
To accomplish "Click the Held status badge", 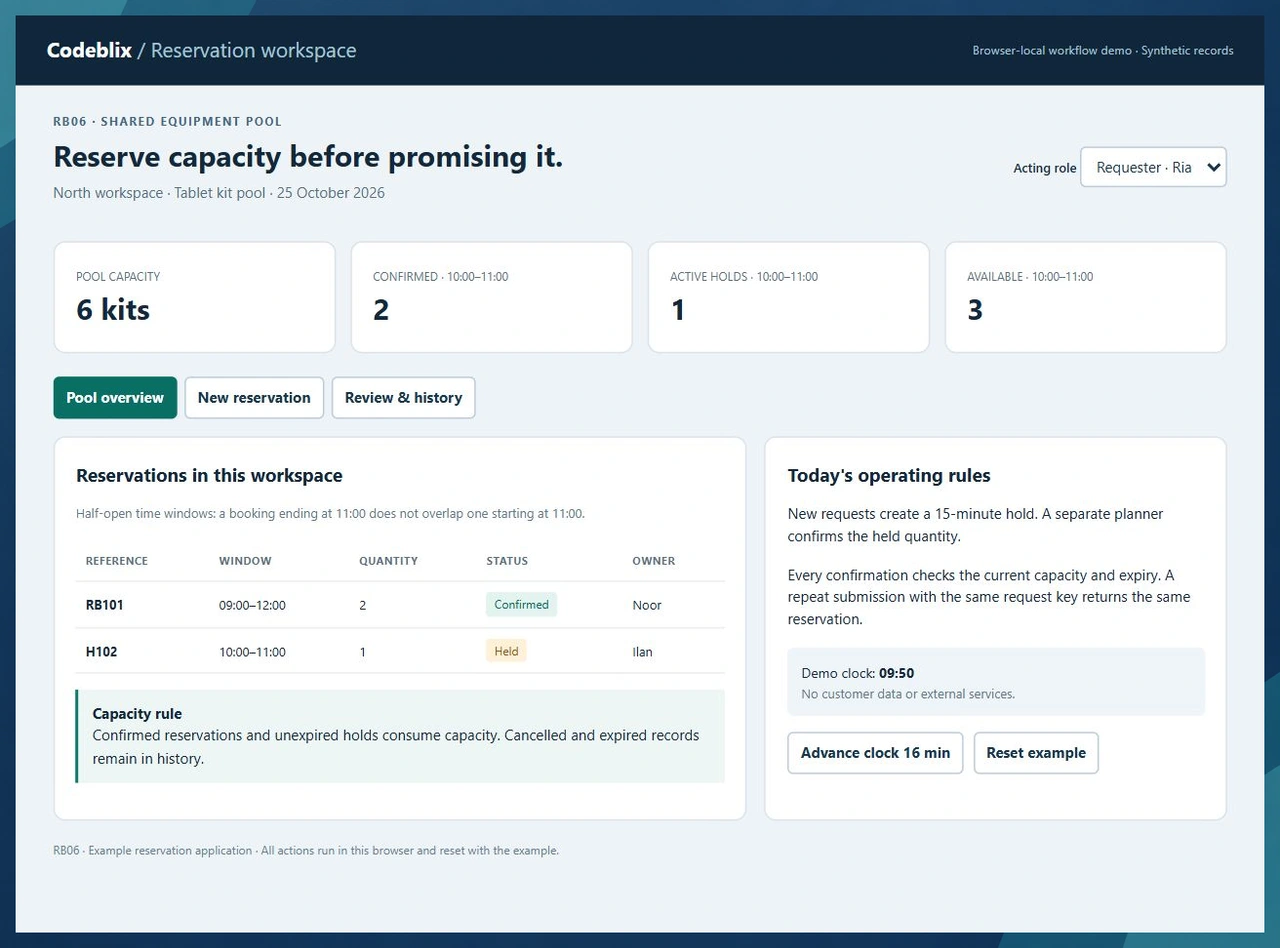I will [x=506, y=651].
